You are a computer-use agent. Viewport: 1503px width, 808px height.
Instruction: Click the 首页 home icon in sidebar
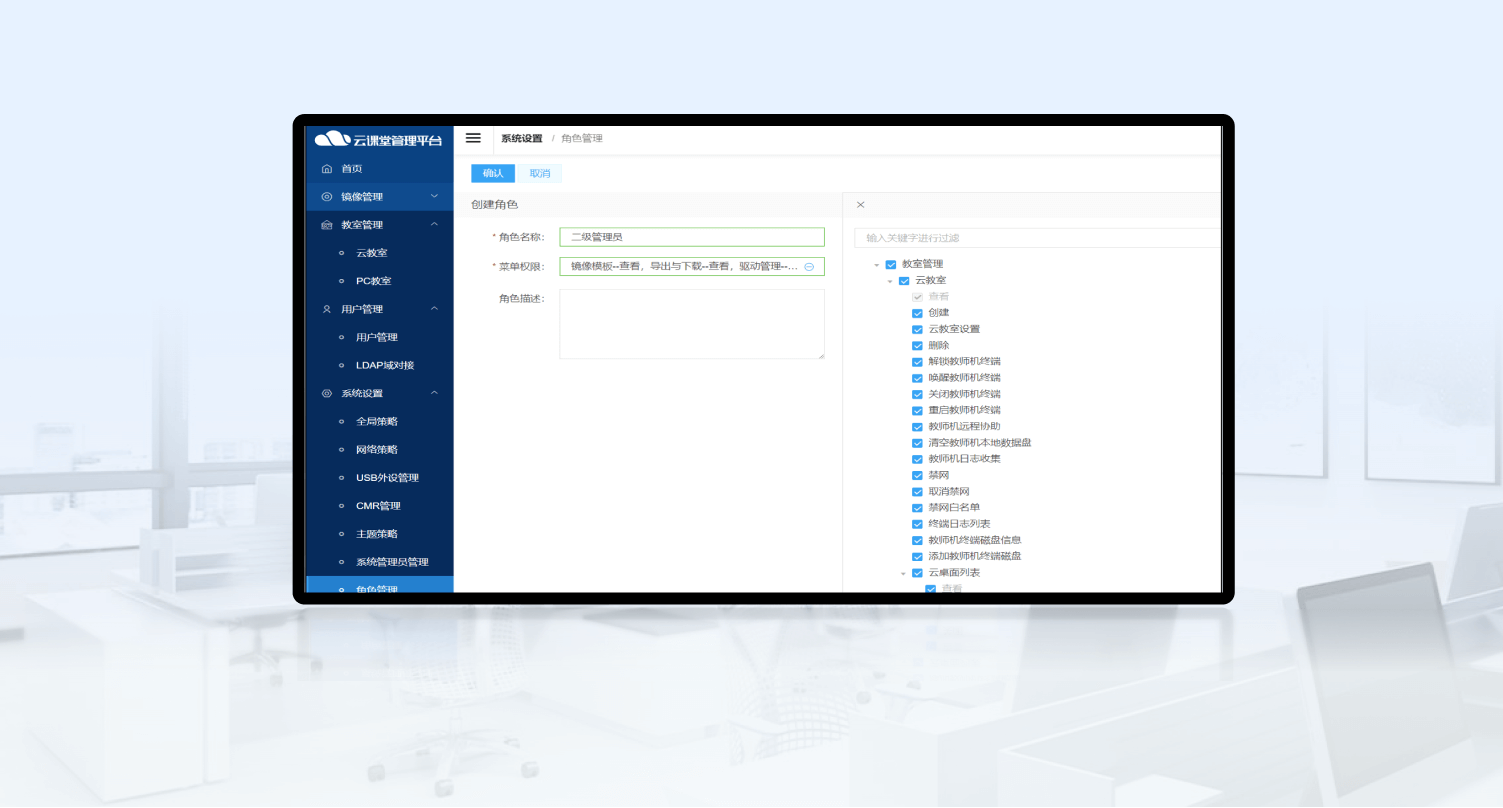pos(326,169)
